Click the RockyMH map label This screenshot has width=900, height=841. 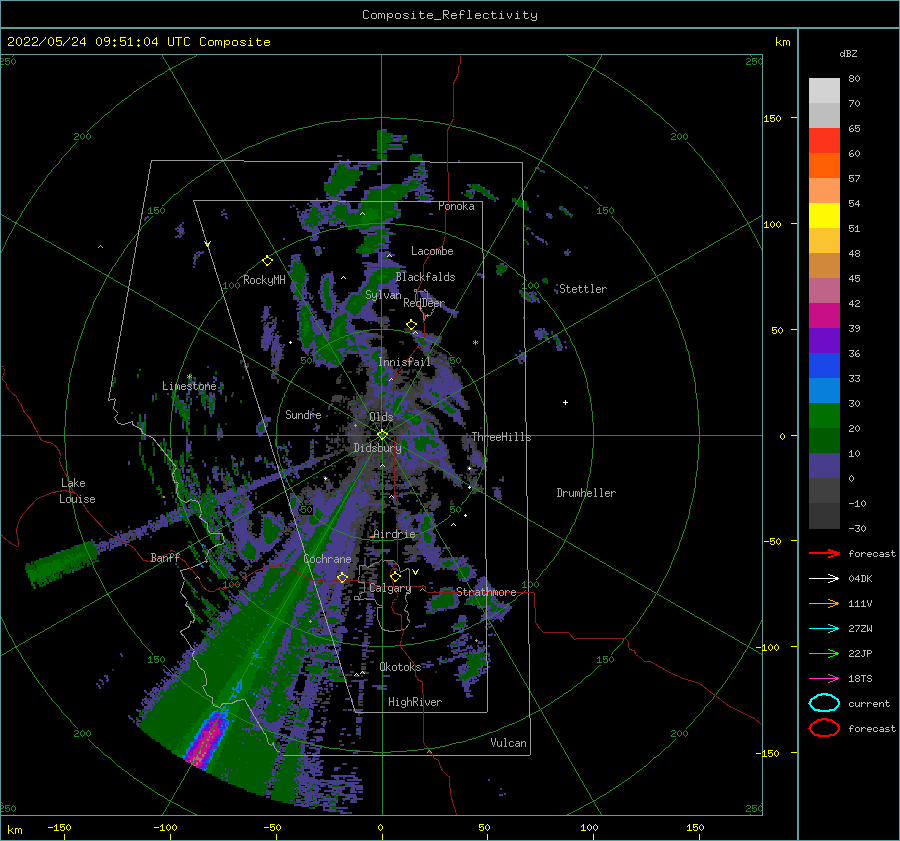(x=264, y=280)
